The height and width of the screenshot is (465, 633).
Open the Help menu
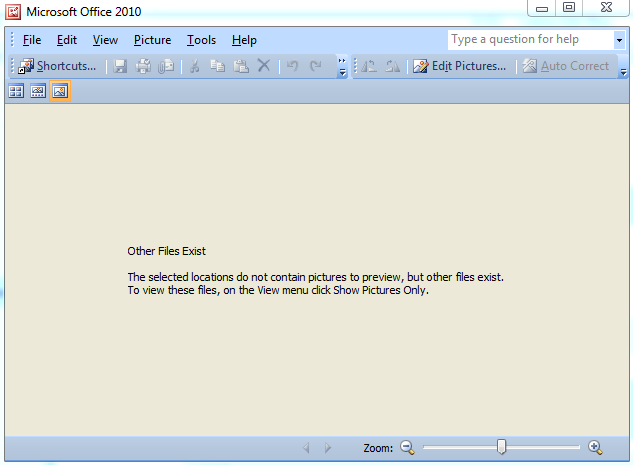(x=244, y=40)
